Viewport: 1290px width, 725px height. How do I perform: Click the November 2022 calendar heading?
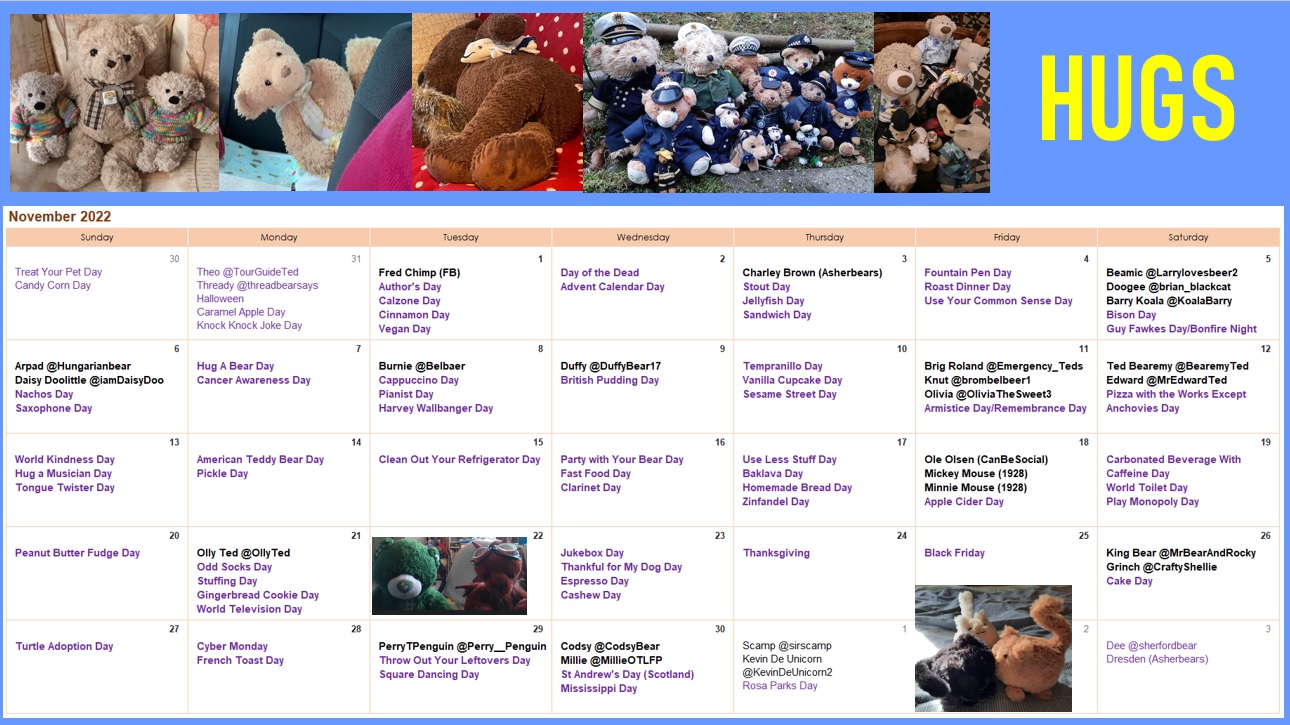[x=60, y=217]
